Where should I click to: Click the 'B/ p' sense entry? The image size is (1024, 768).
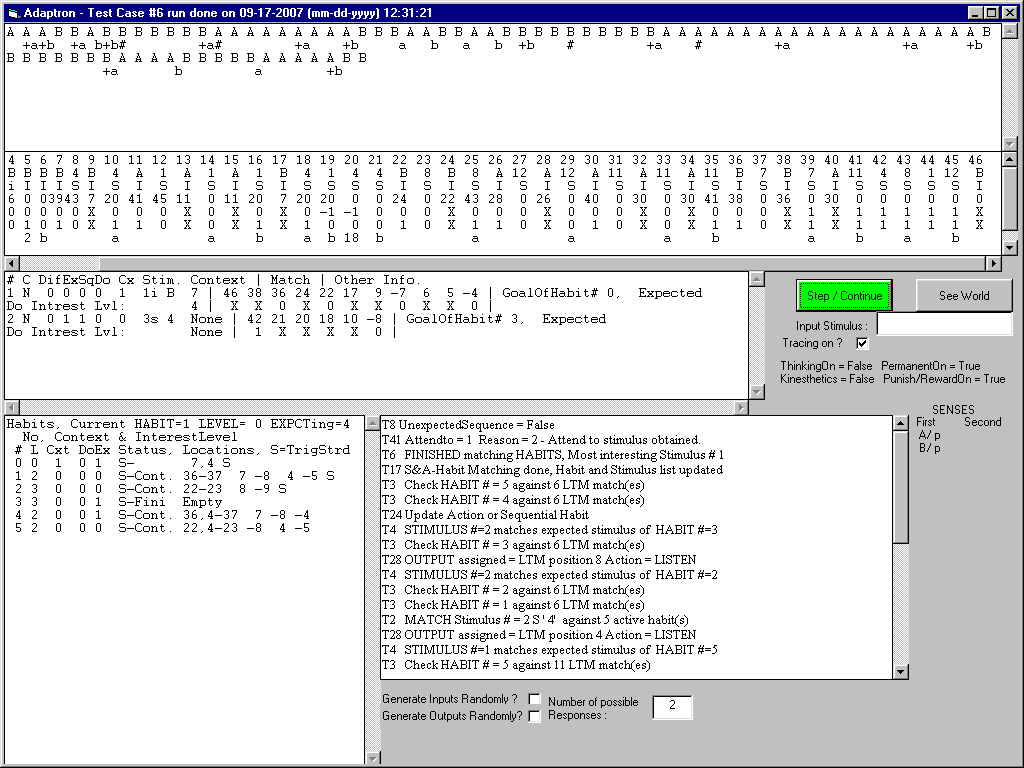coord(929,448)
